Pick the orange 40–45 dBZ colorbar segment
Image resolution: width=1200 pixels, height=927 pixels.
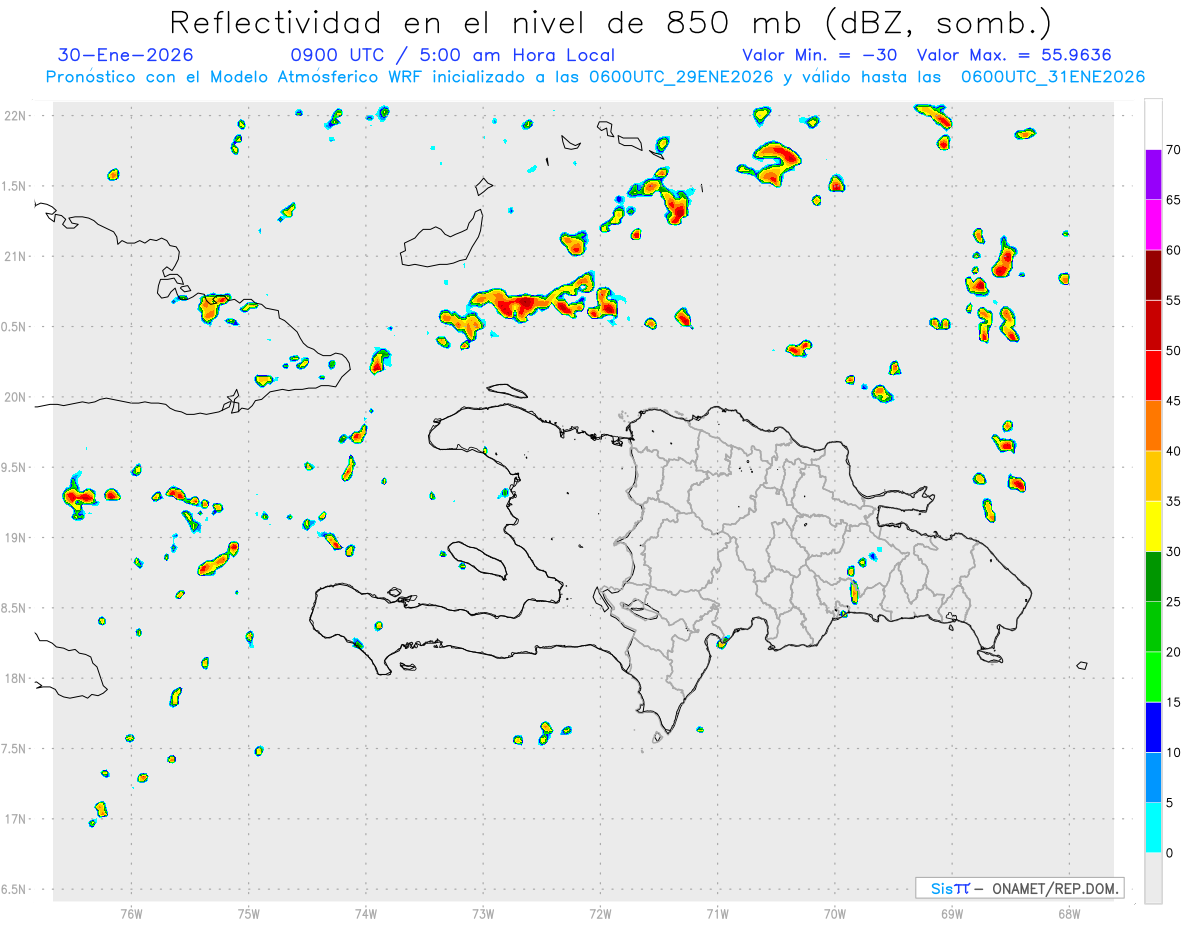point(1153,426)
